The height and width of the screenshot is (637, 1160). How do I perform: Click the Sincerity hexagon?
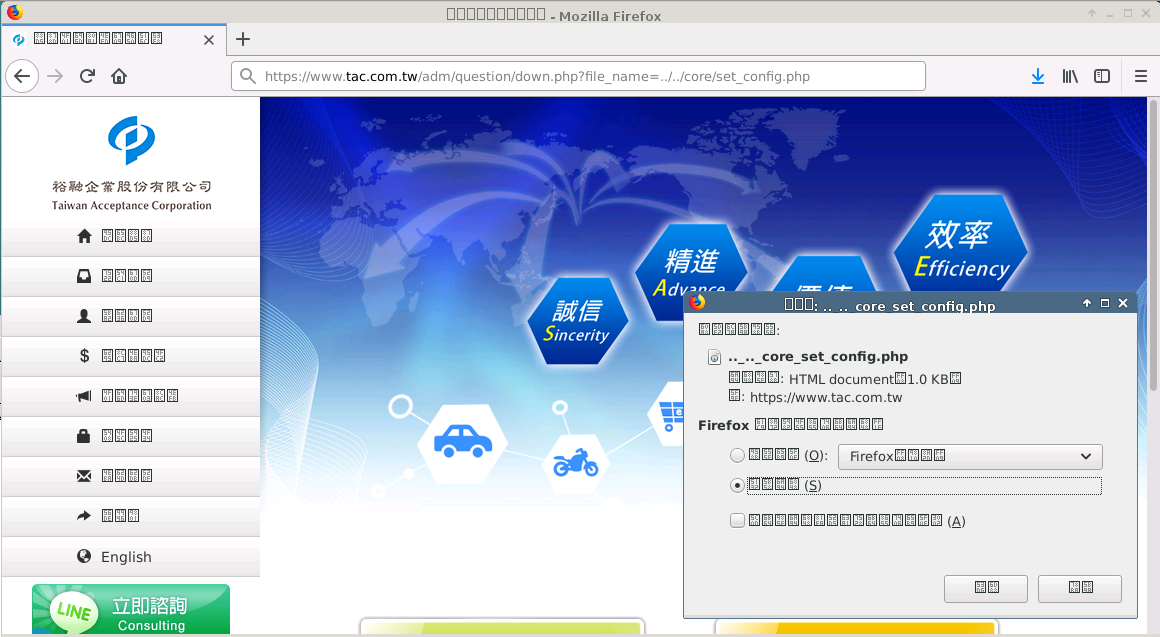click(577, 321)
